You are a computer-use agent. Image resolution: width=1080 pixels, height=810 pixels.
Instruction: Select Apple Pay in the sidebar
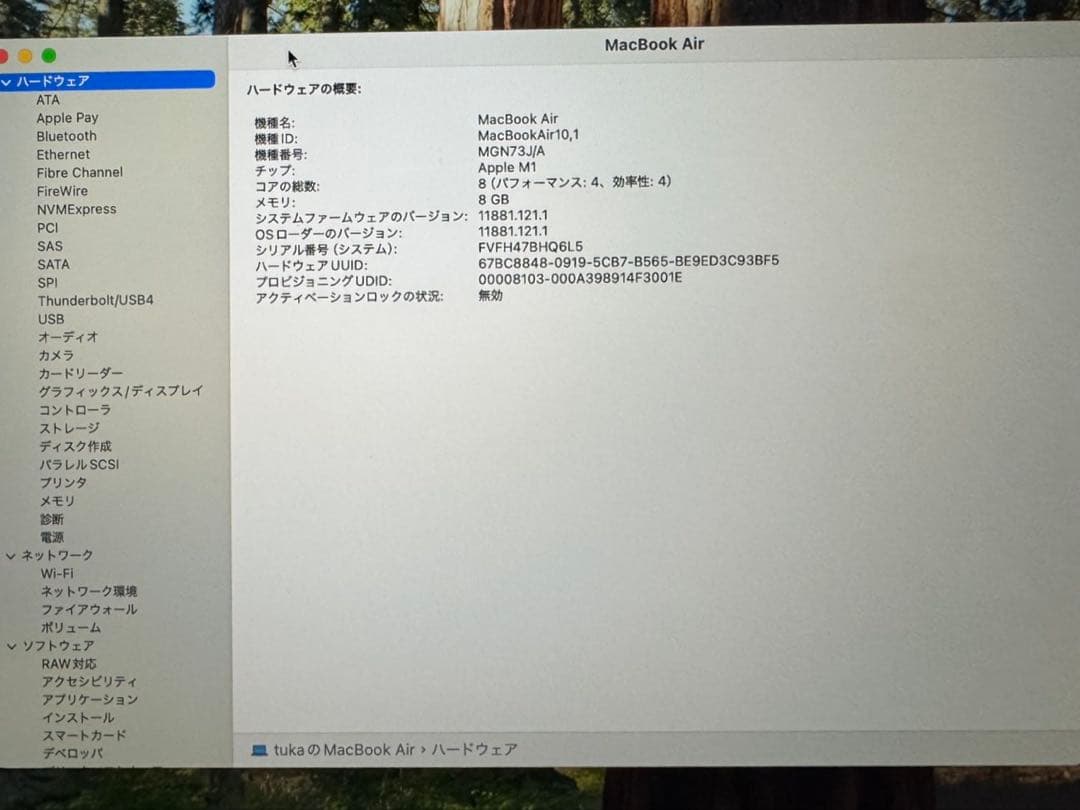pos(67,118)
